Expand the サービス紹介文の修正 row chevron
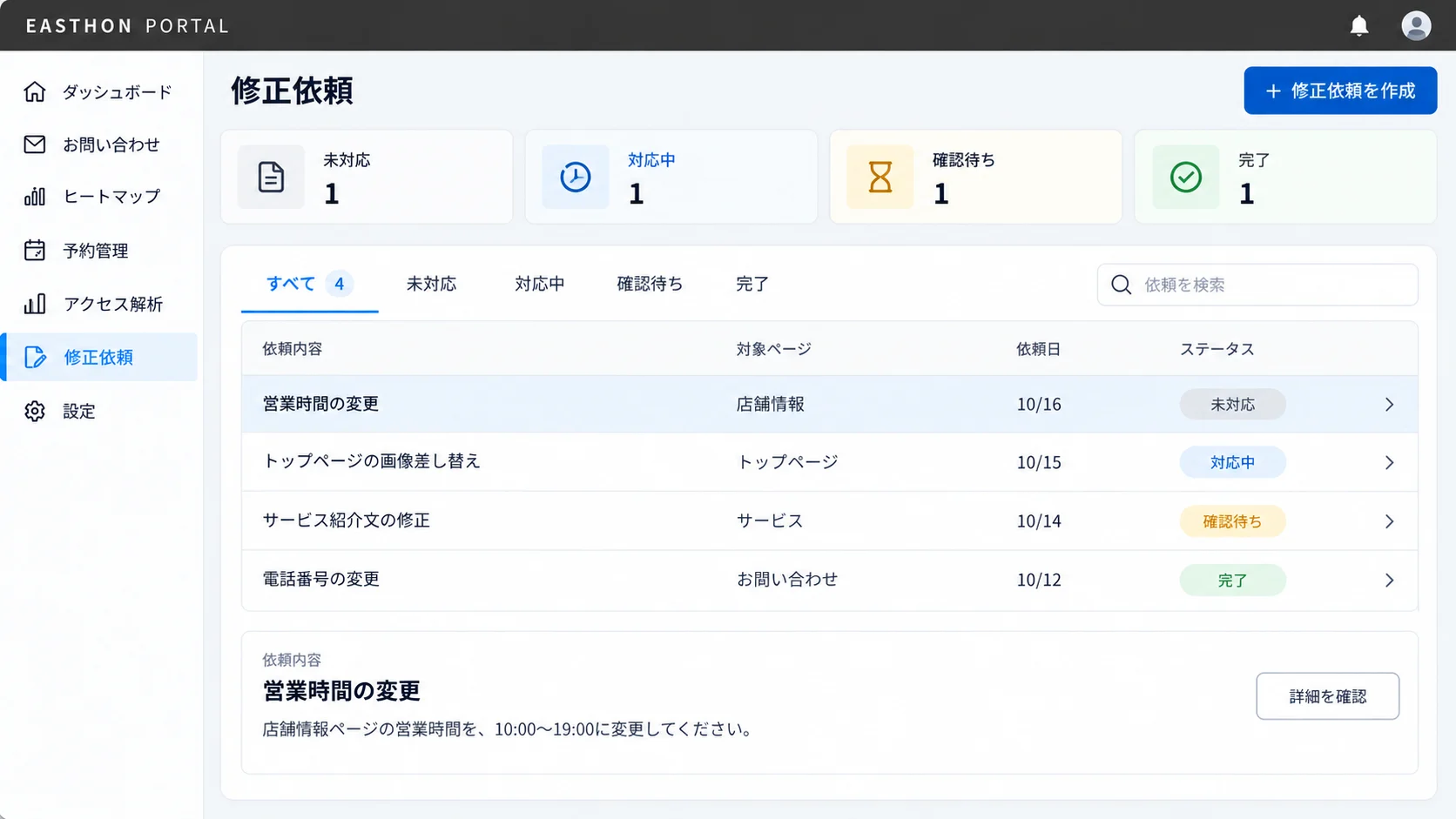 pos(1389,521)
